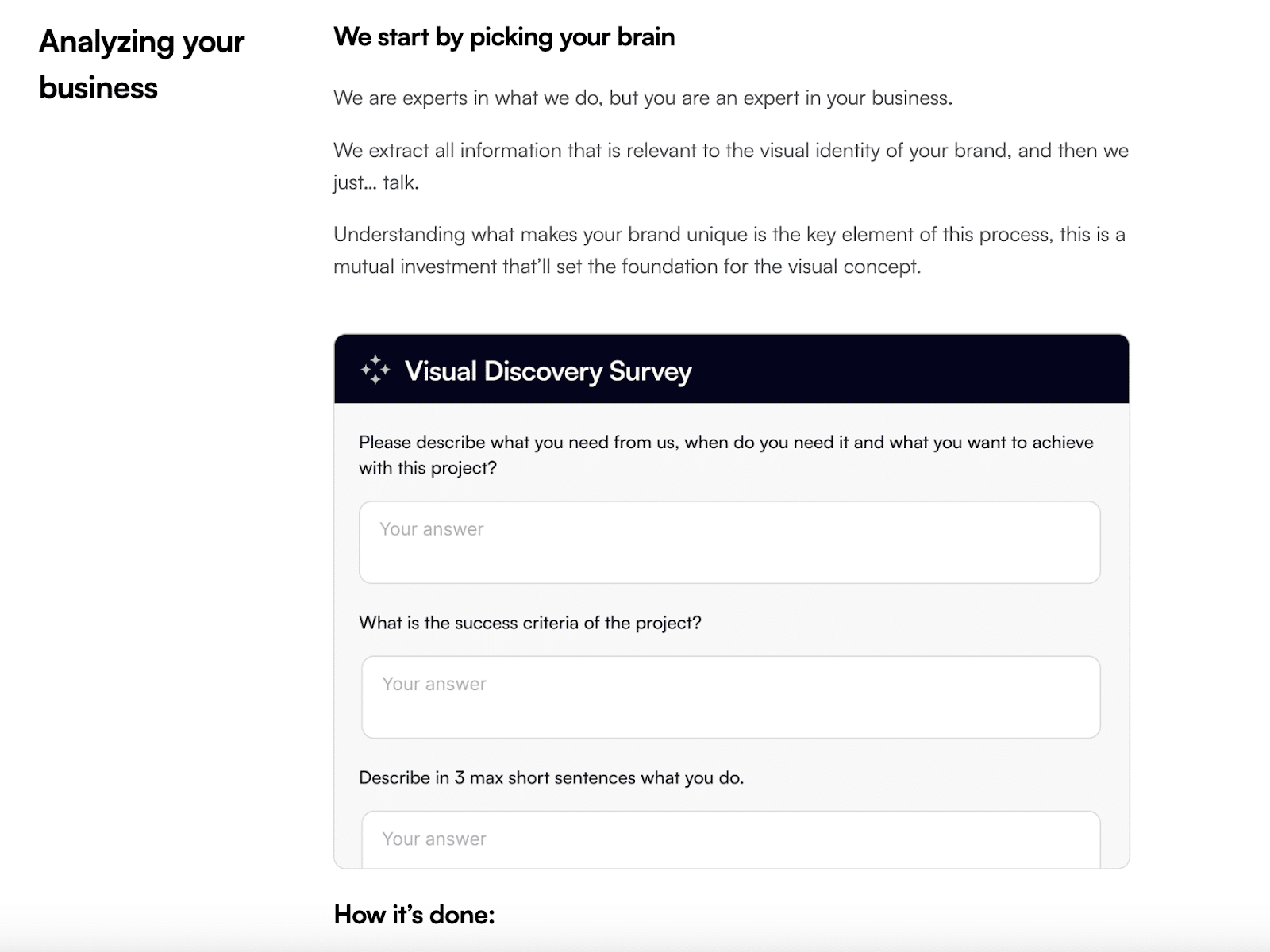Image resolution: width=1270 pixels, height=952 pixels.
Task: Click the Visual Discovery Survey title text
Action: click(548, 370)
